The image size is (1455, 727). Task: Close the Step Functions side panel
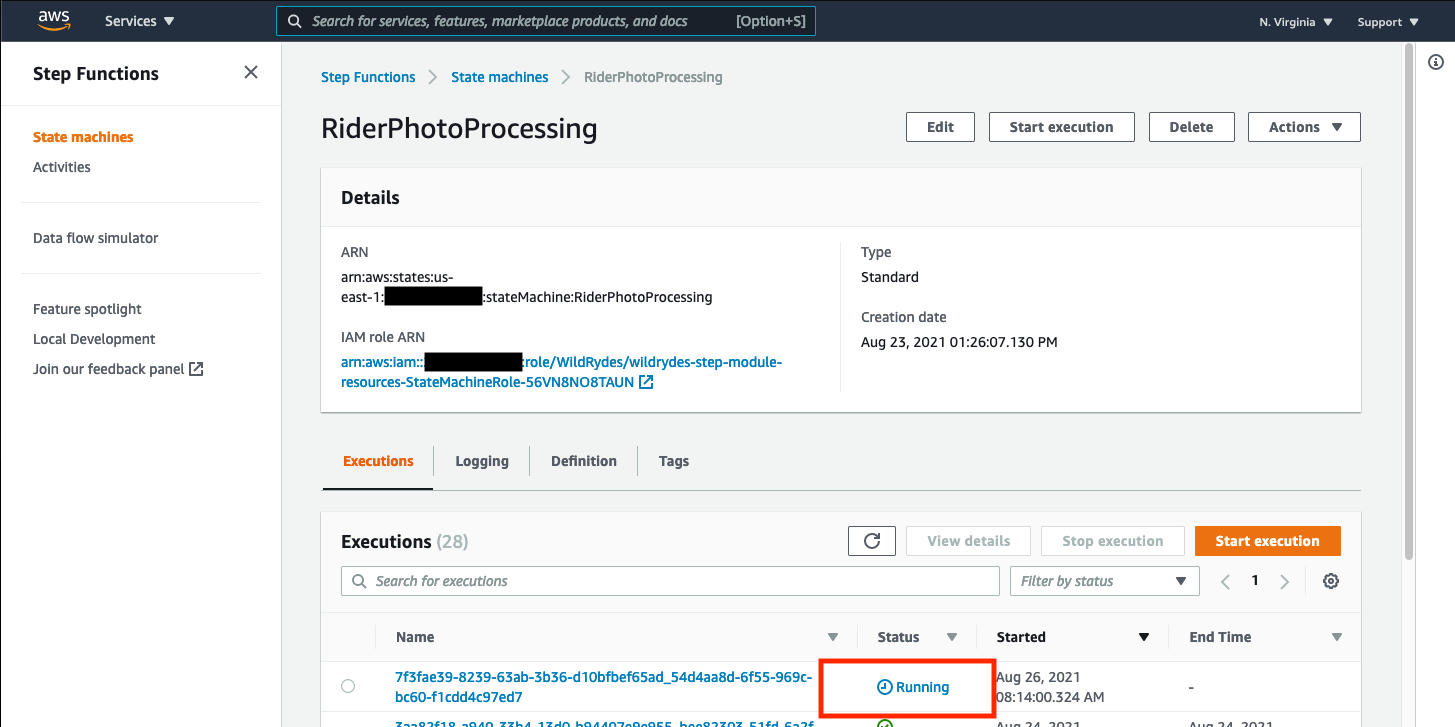coord(251,72)
